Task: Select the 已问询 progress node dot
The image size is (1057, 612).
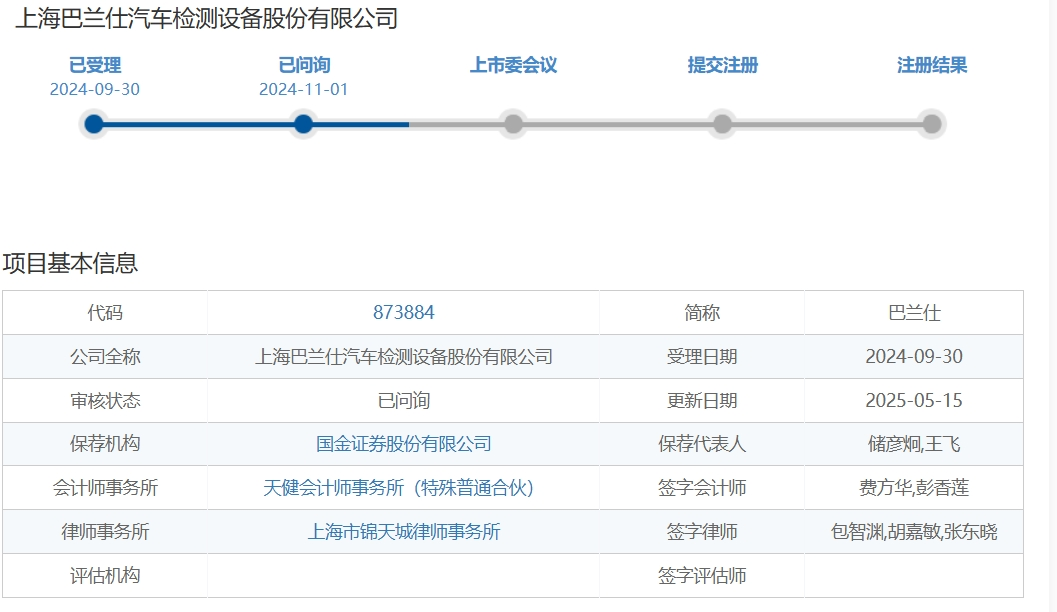Action: pyautogui.click(x=304, y=124)
